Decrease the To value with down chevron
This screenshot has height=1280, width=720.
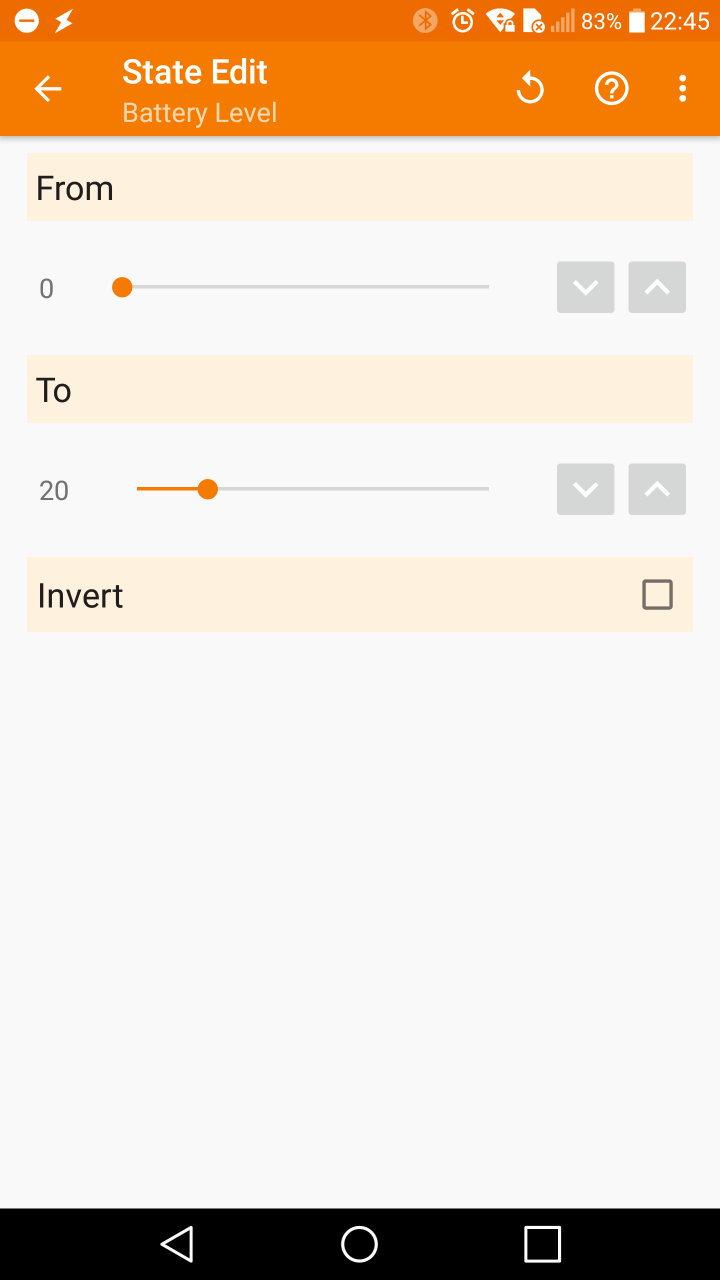585,490
